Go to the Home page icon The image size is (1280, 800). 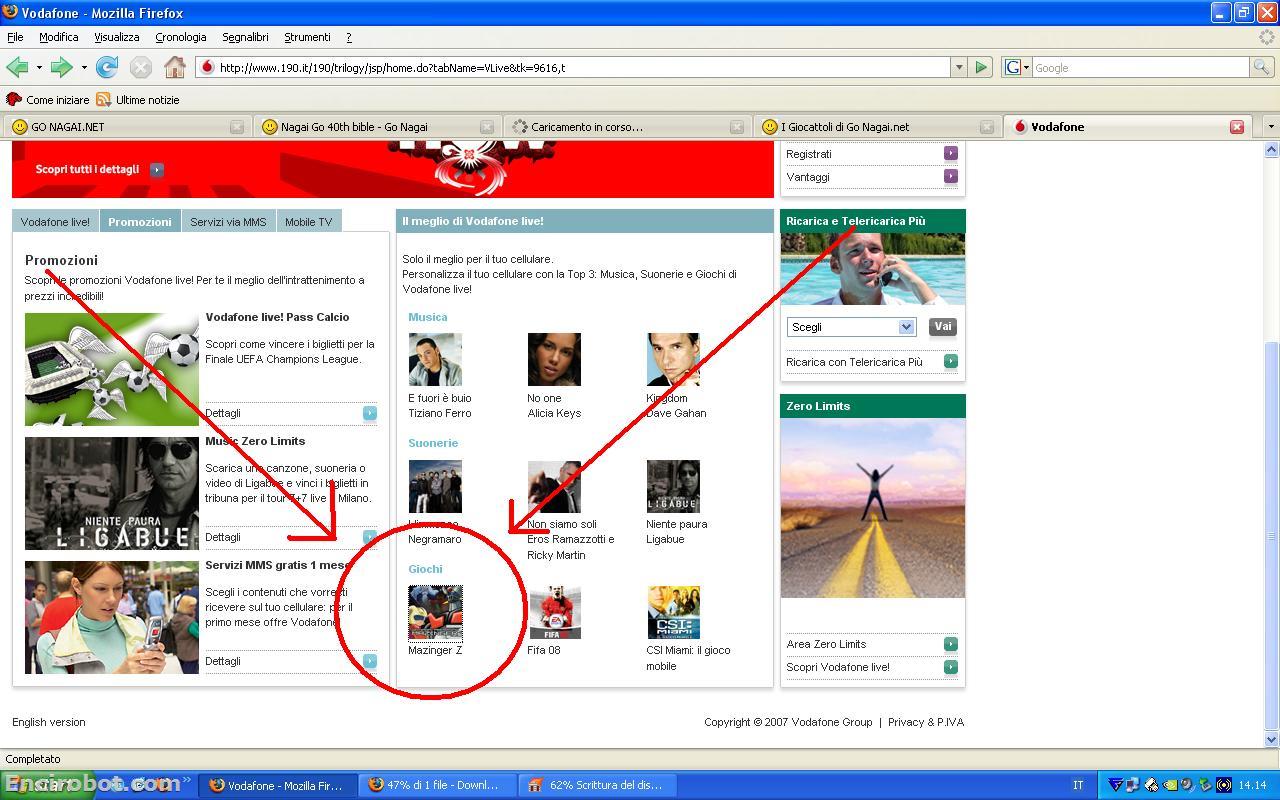175,67
